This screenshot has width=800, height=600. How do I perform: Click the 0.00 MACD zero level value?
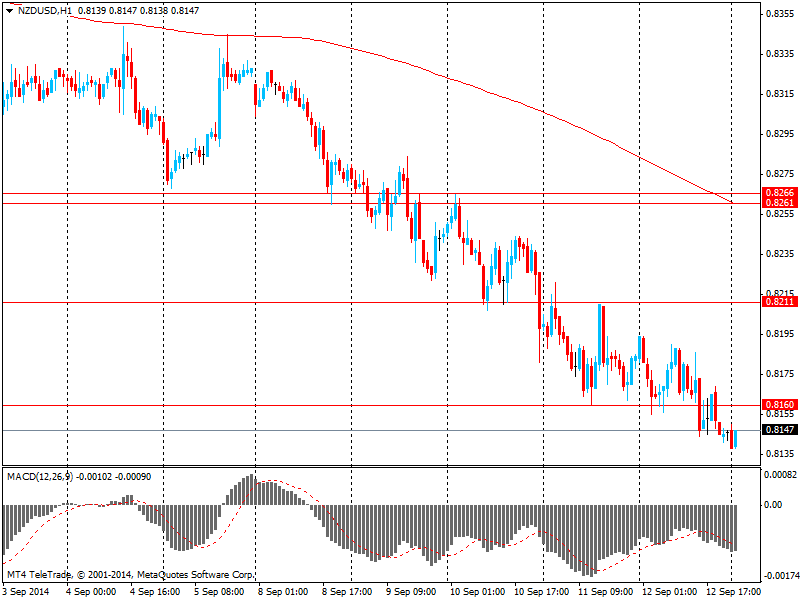(773, 505)
